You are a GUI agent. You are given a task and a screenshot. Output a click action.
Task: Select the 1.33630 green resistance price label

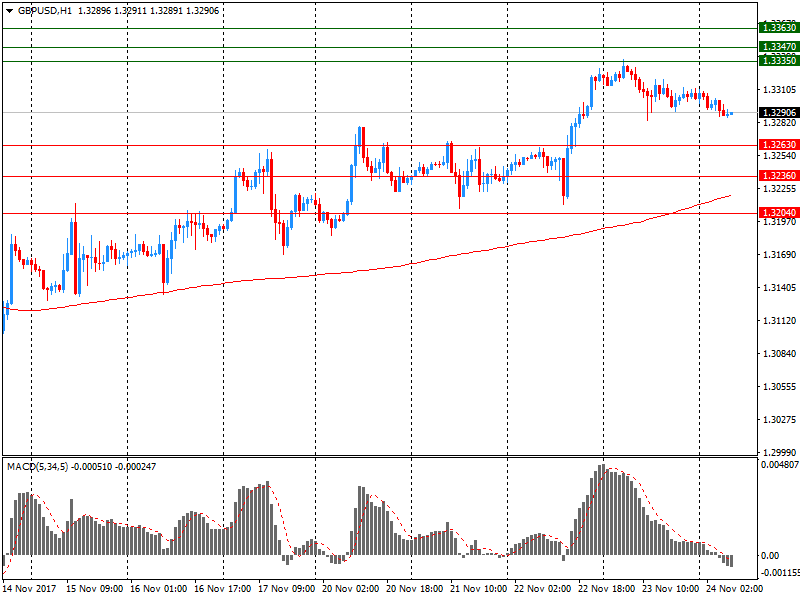coord(779,28)
